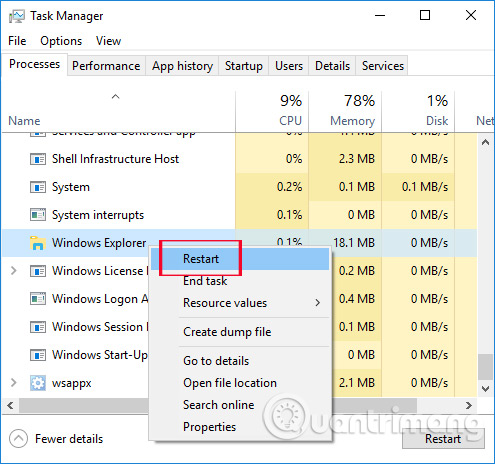Screen dimensions: 495x464
Task: Switch to the Performance tab
Action: click(106, 66)
